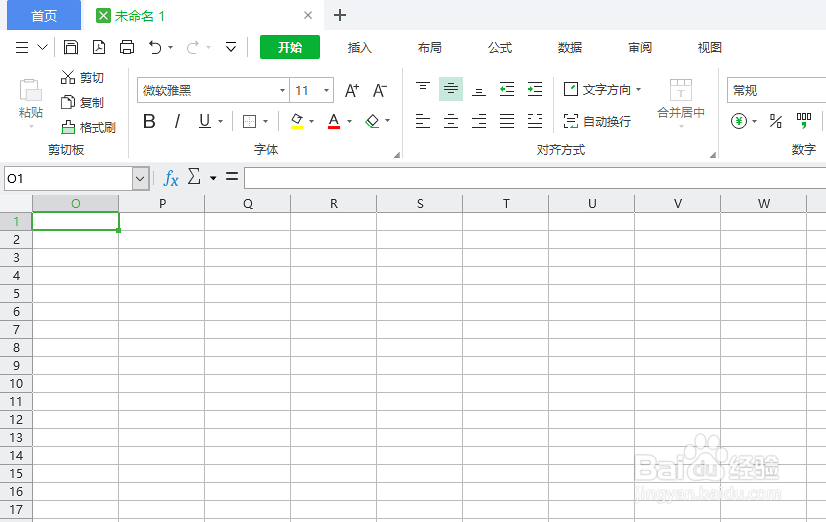Screen dimensions: 826x522
Task: Open the font size dropdown showing 11
Action: tap(327, 91)
